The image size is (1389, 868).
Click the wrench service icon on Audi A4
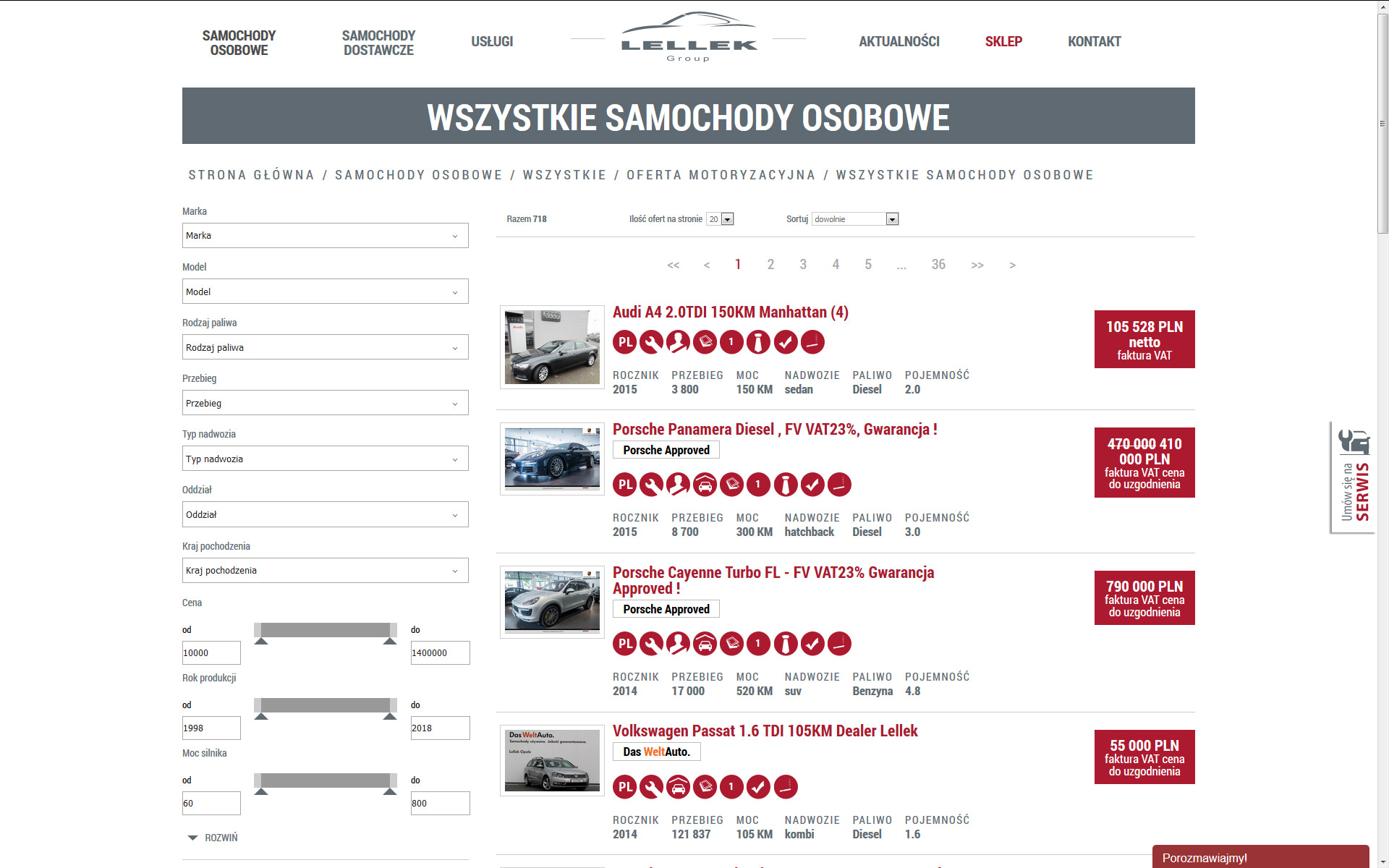651,342
